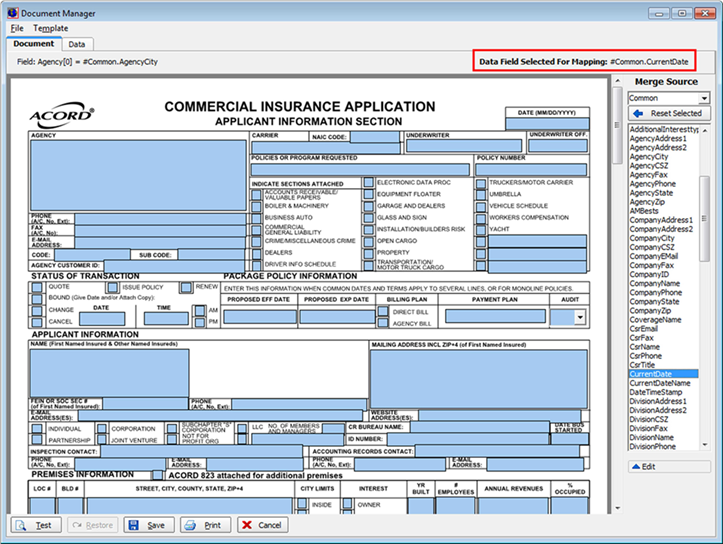The width and height of the screenshot is (723, 544).
Task: Switch to the Data tab
Action: click(76, 44)
